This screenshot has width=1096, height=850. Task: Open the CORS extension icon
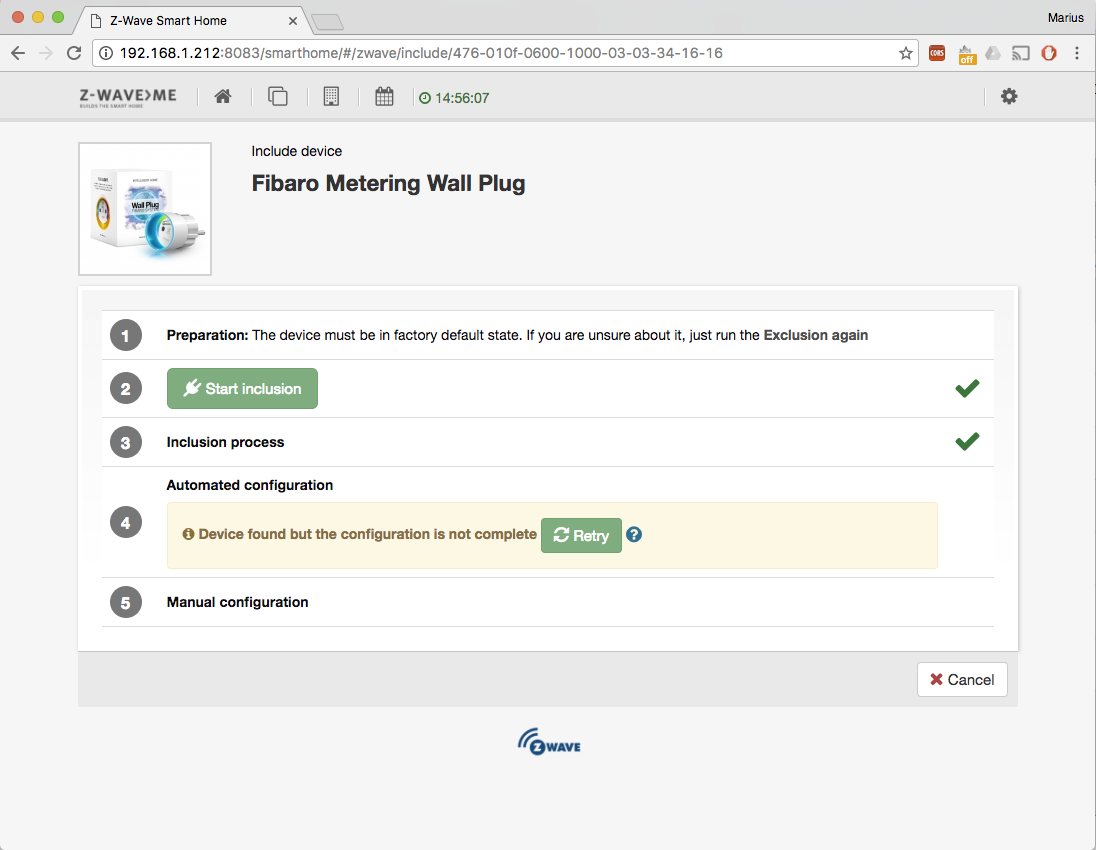coord(937,53)
